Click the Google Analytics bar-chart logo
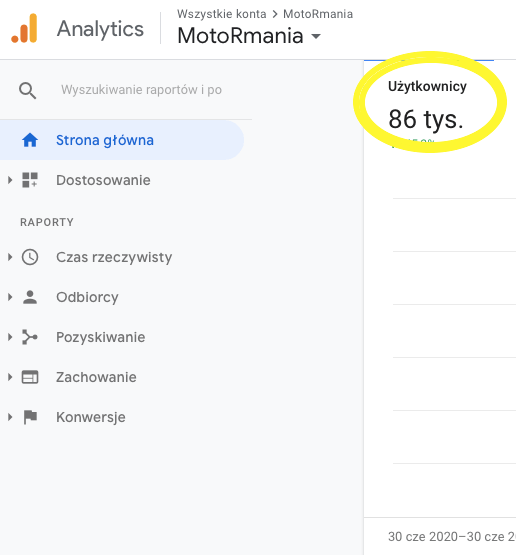 coord(24,28)
